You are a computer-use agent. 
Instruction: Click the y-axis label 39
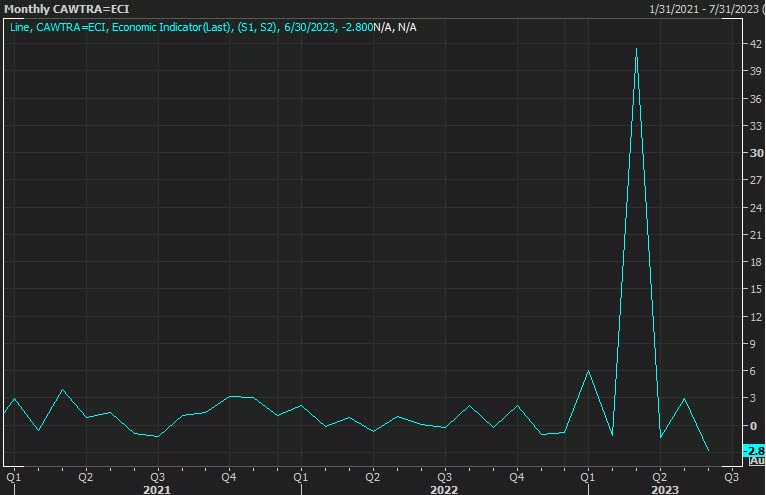tap(756, 71)
